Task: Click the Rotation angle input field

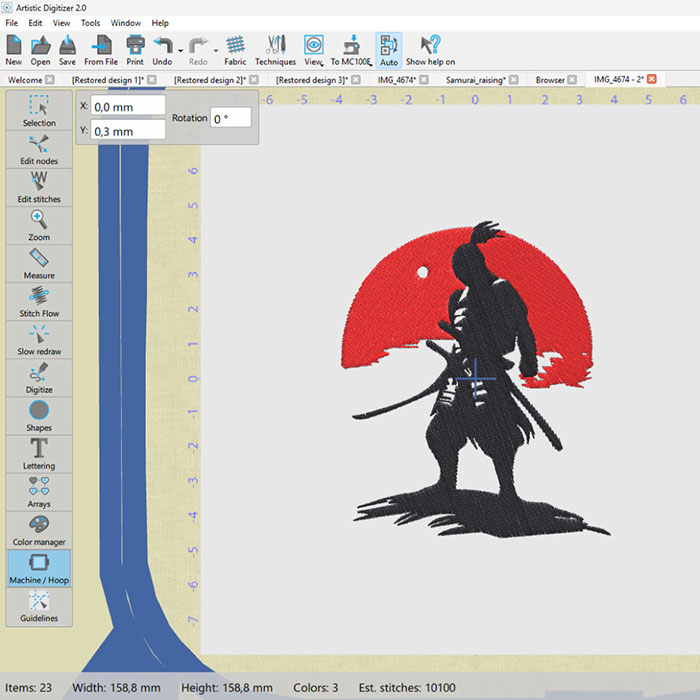Action: tap(230, 118)
